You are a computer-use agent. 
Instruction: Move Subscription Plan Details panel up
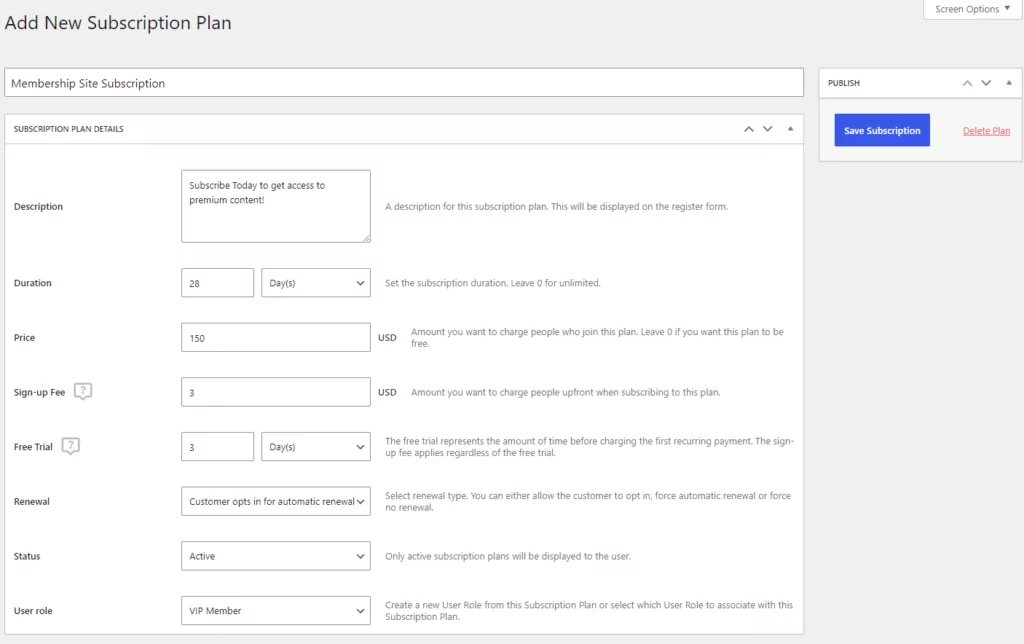point(748,129)
